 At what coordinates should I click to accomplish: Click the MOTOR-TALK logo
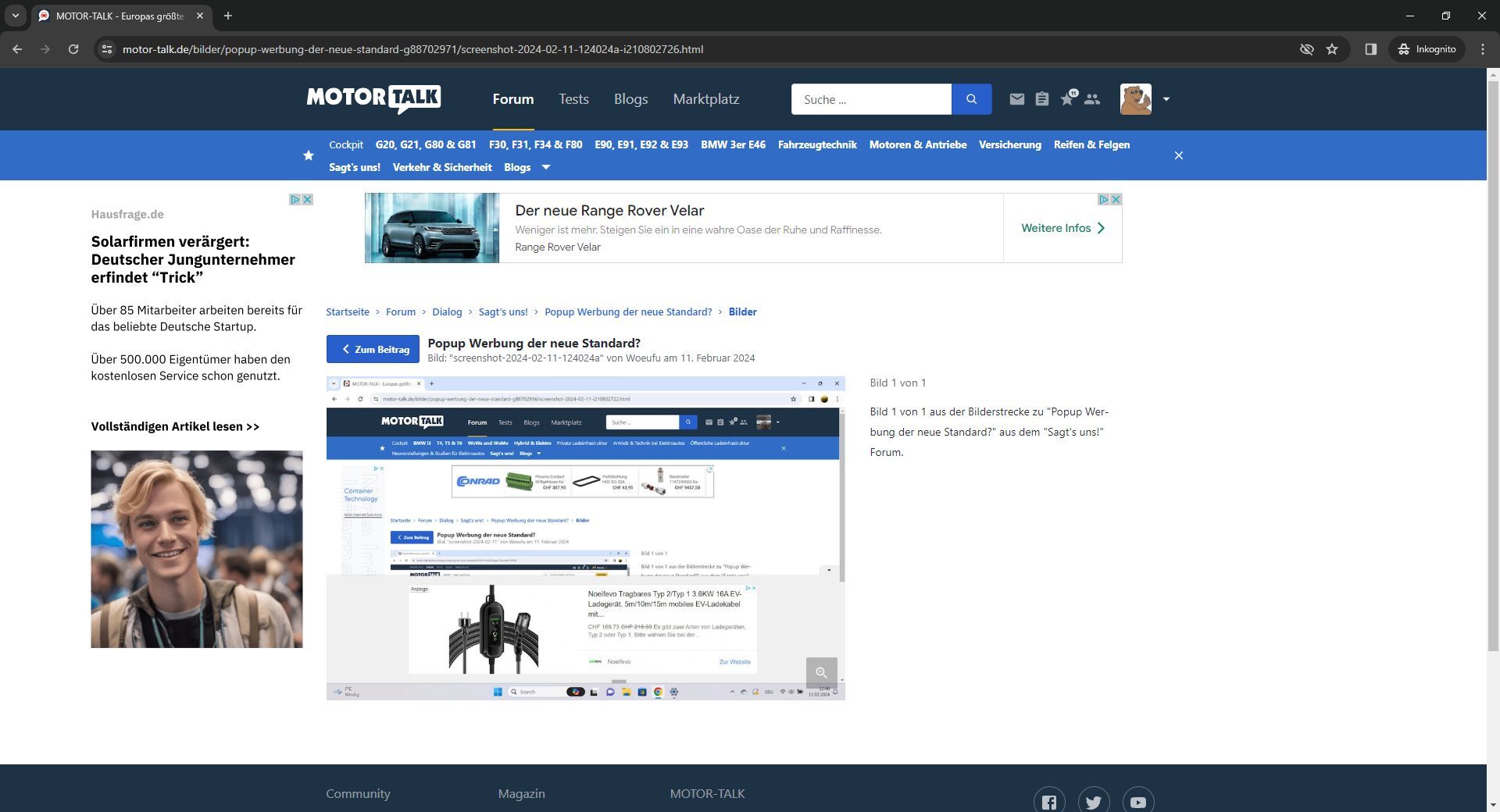(x=373, y=99)
